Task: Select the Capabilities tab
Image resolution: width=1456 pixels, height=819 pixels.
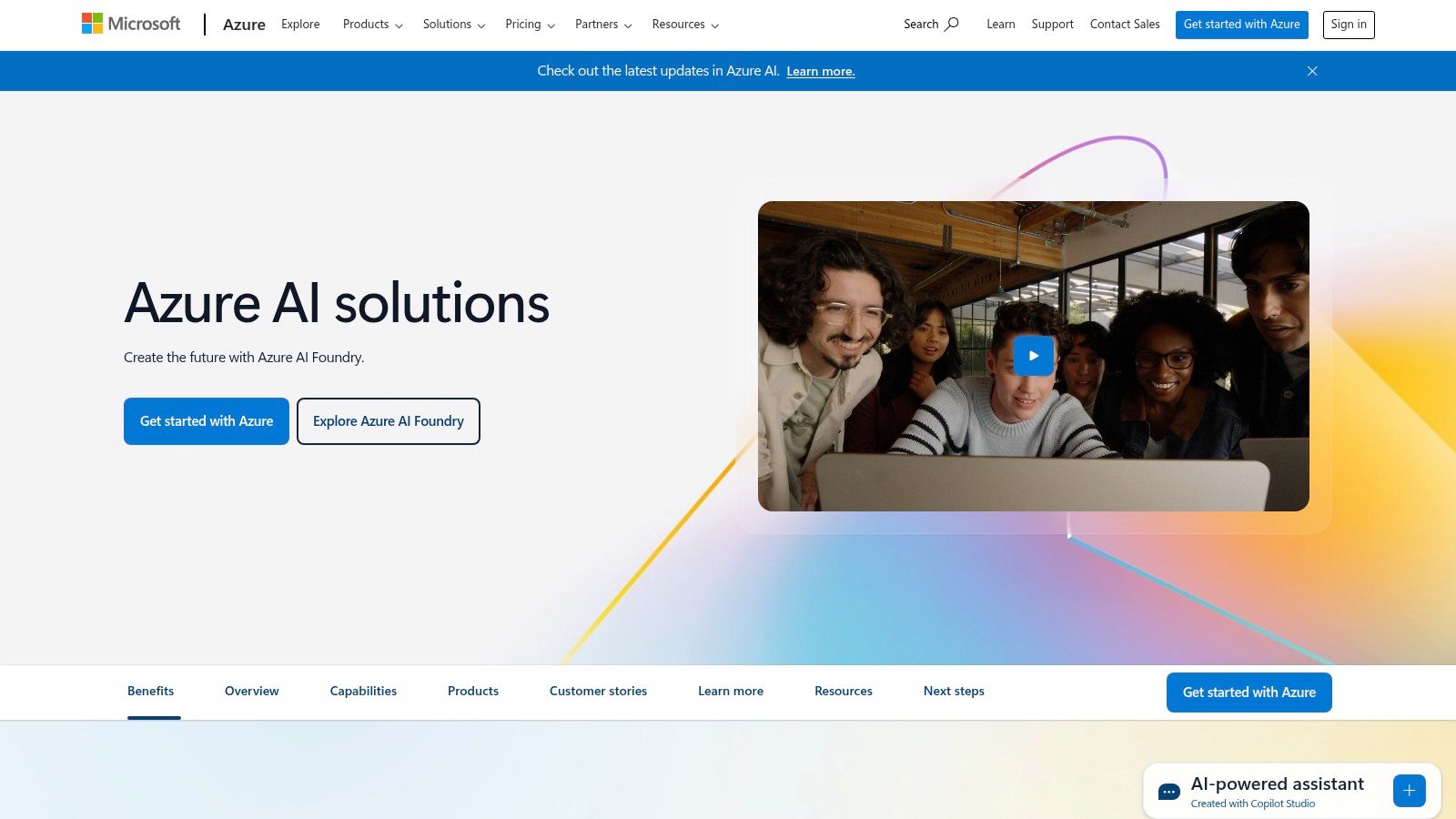Action: point(363,692)
